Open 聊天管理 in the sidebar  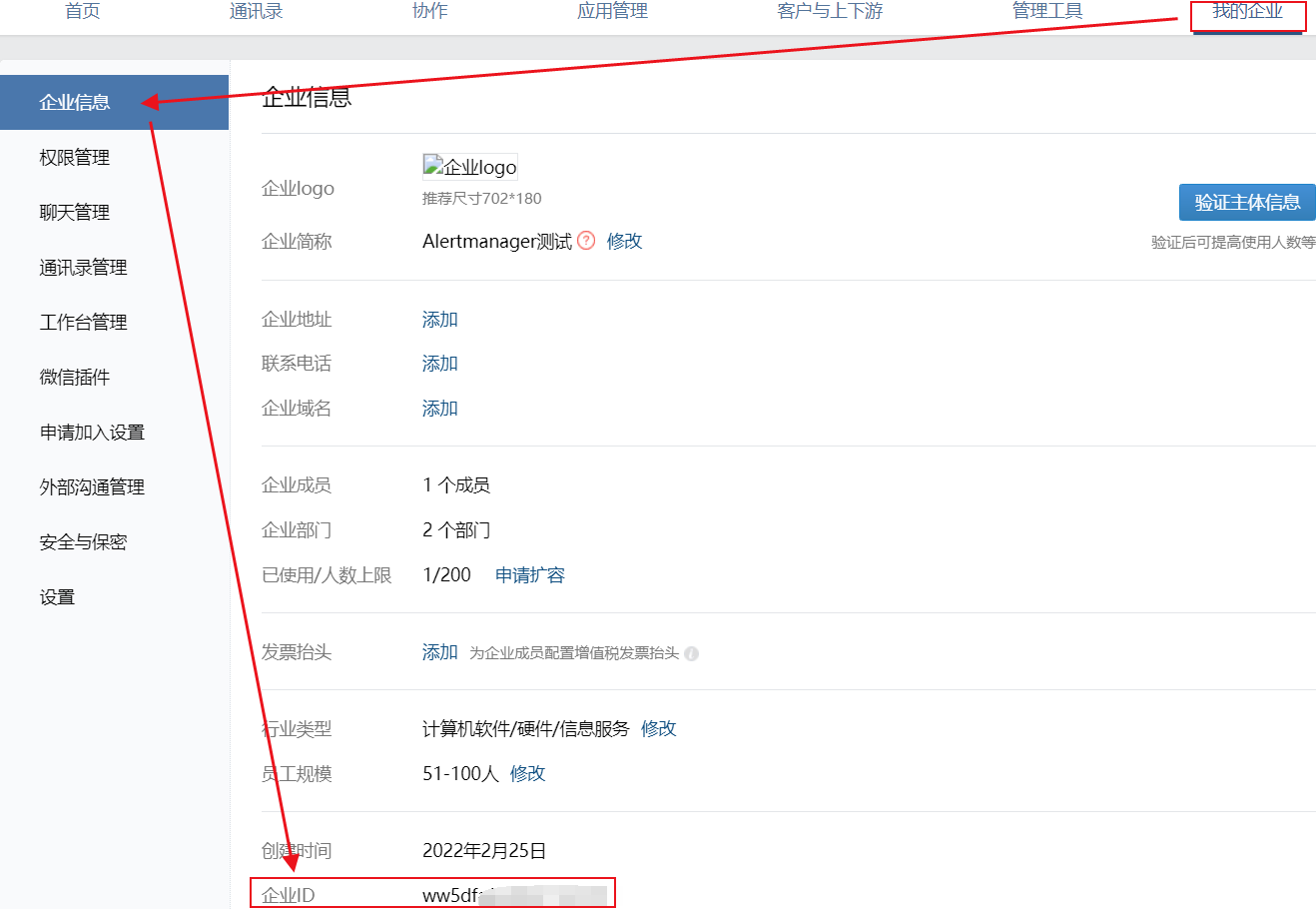(x=75, y=212)
